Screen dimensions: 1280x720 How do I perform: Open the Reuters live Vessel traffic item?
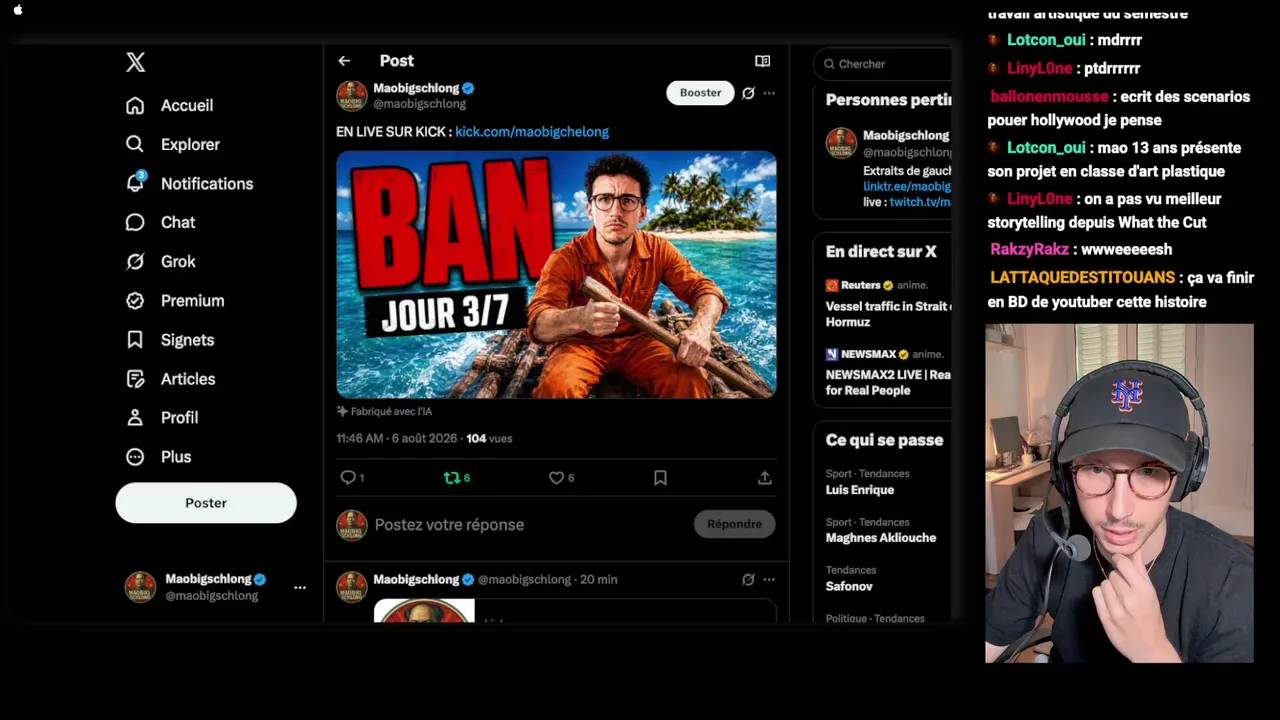coord(888,303)
